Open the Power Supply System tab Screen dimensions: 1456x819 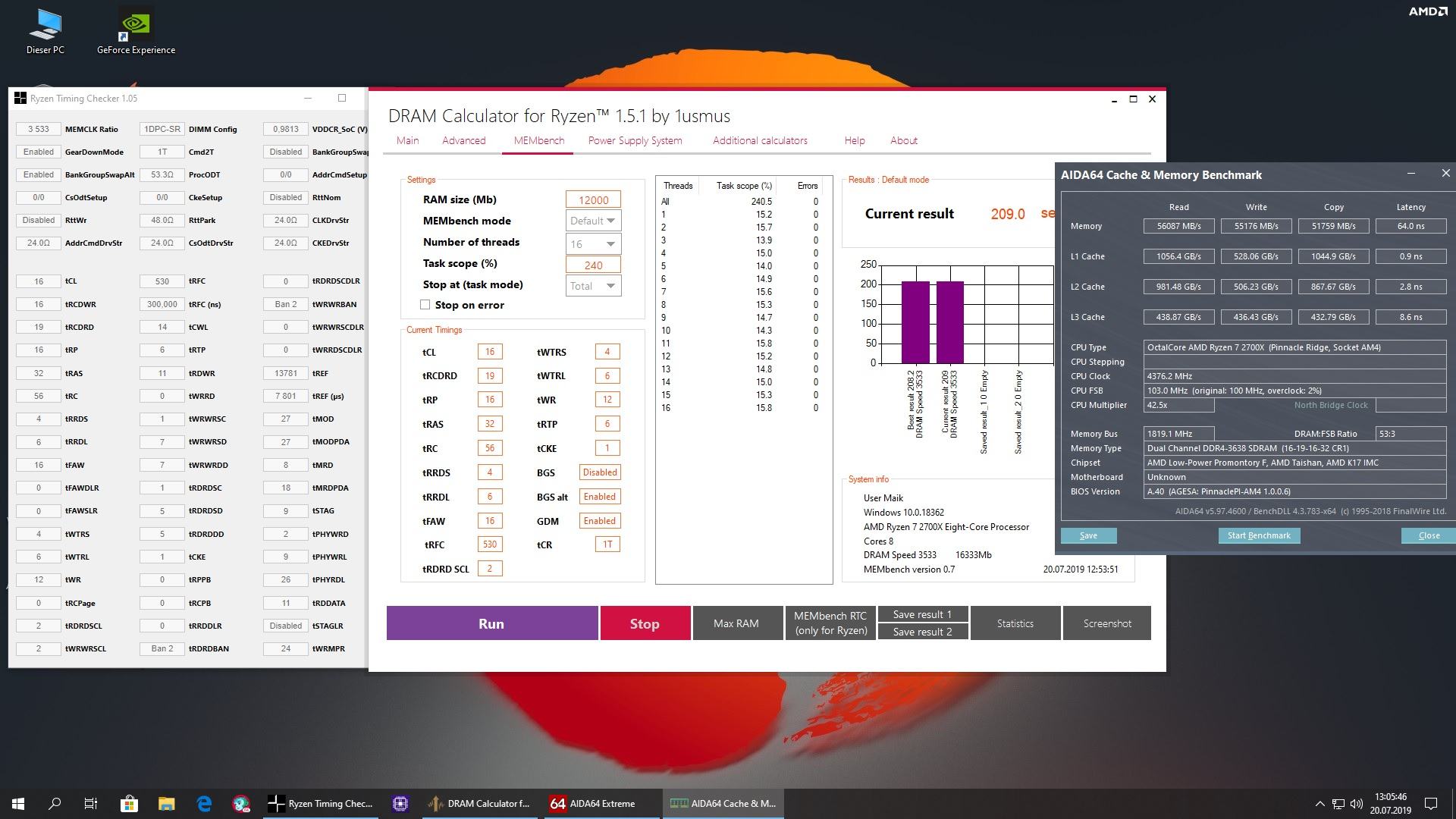[x=635, y=140]
